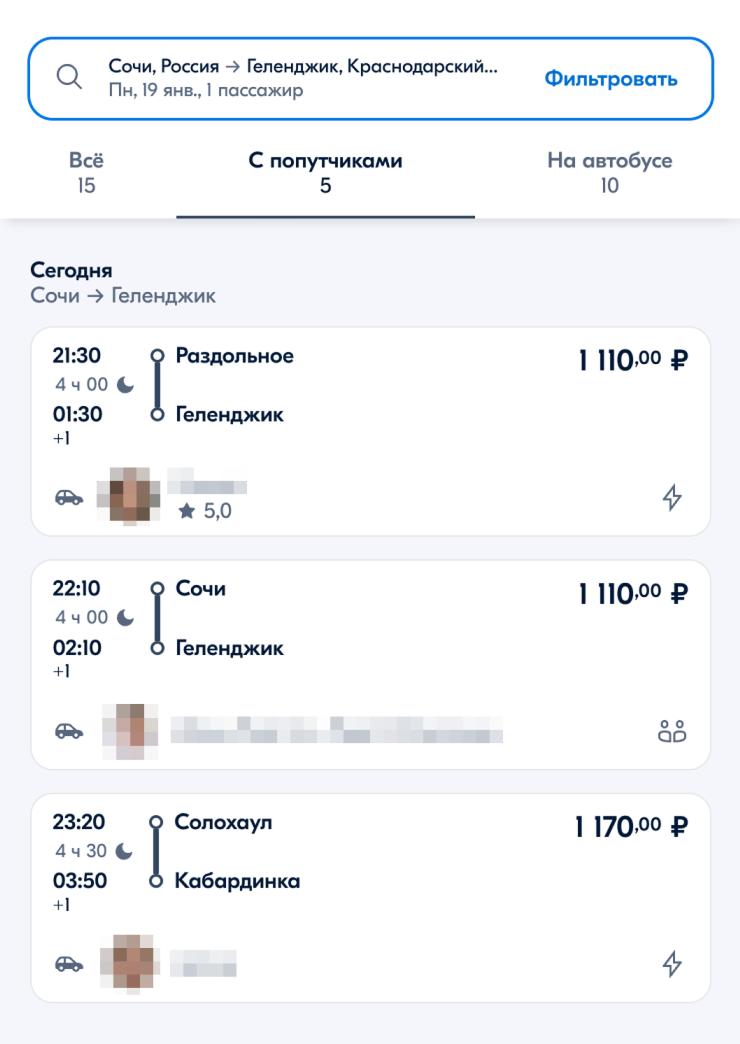
Task: Select the С попутчиками tab
Action: [325, 172]
